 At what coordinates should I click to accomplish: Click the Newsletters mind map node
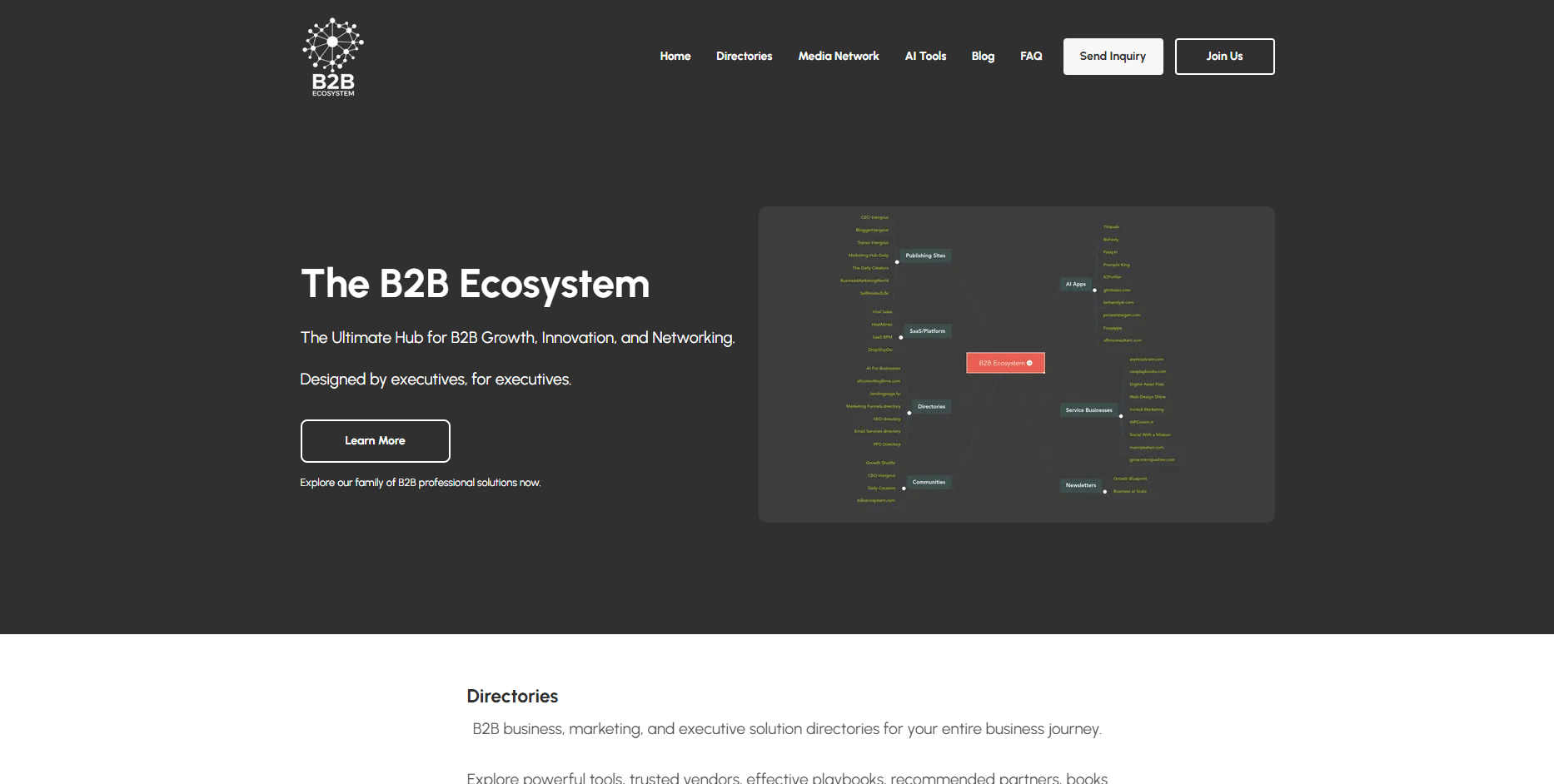coord(1080,485)
